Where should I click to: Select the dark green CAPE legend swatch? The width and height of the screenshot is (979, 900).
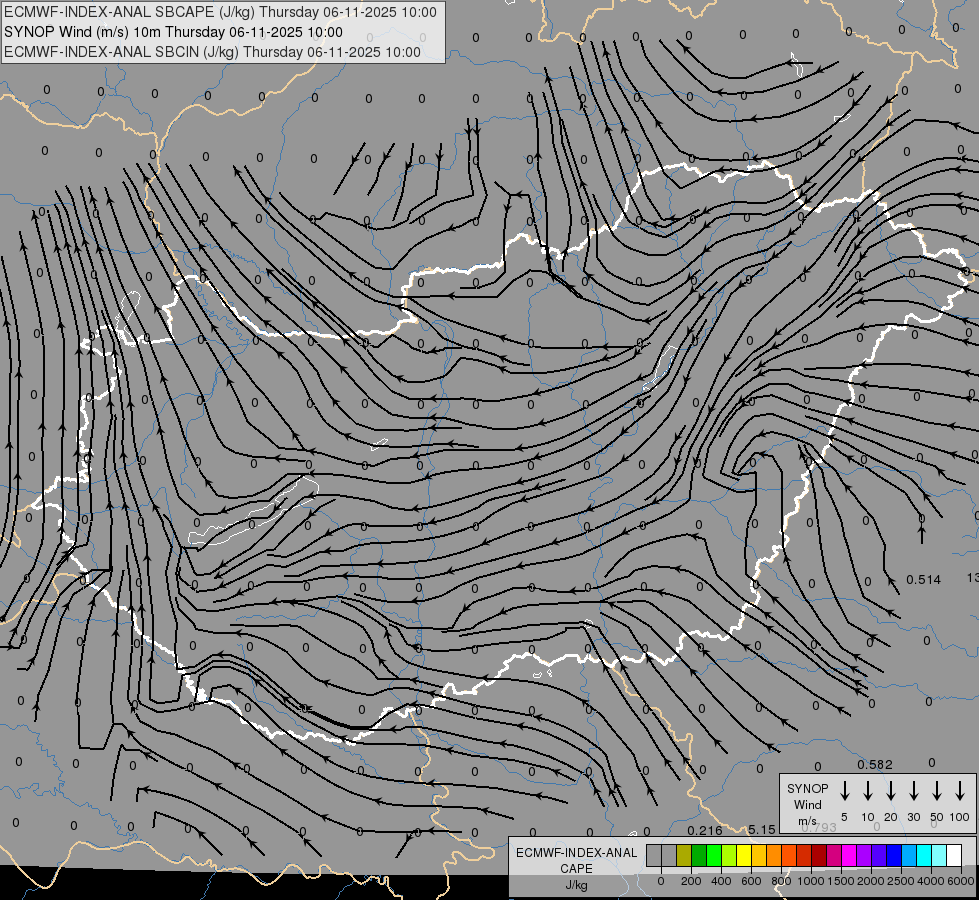[x=699, y=855]
